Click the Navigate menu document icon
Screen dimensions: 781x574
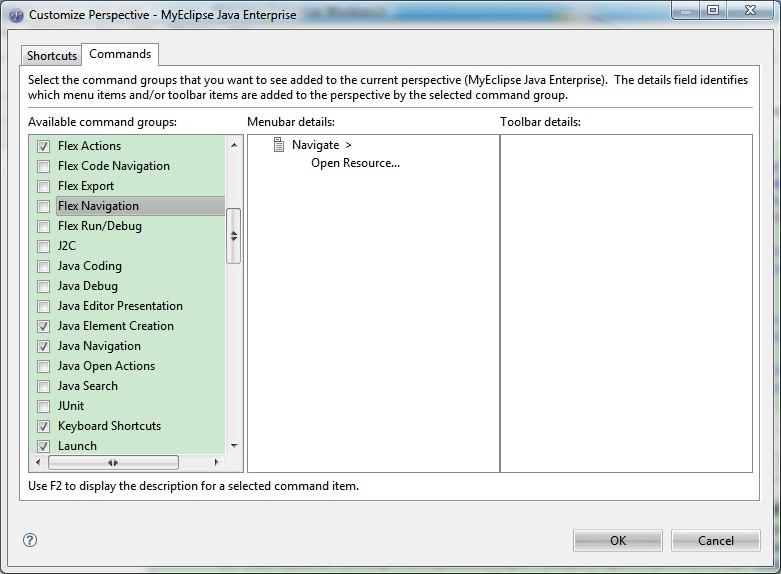click(279, 144)
